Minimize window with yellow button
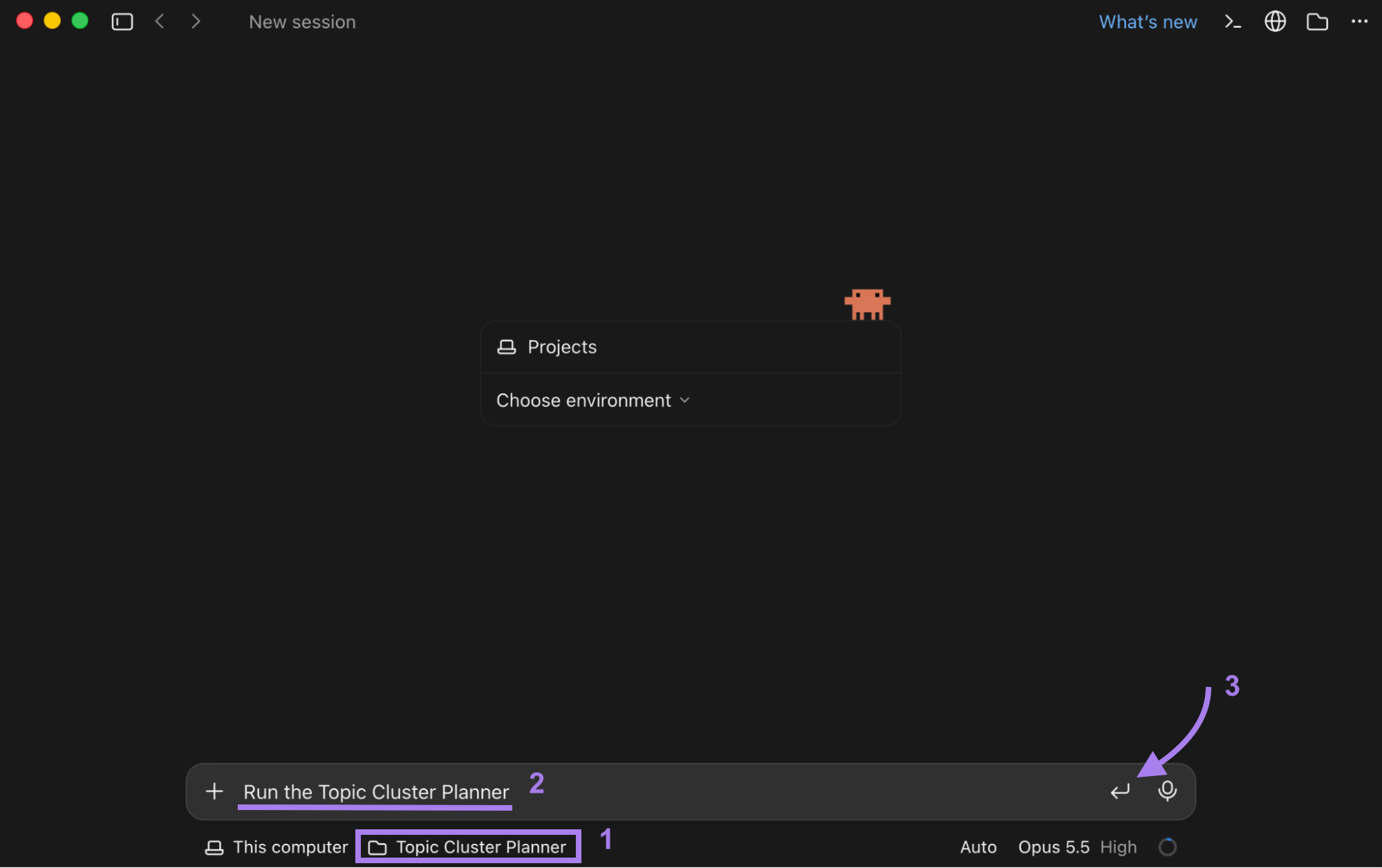The image size is (1382, 868). (x=53, y=21)
